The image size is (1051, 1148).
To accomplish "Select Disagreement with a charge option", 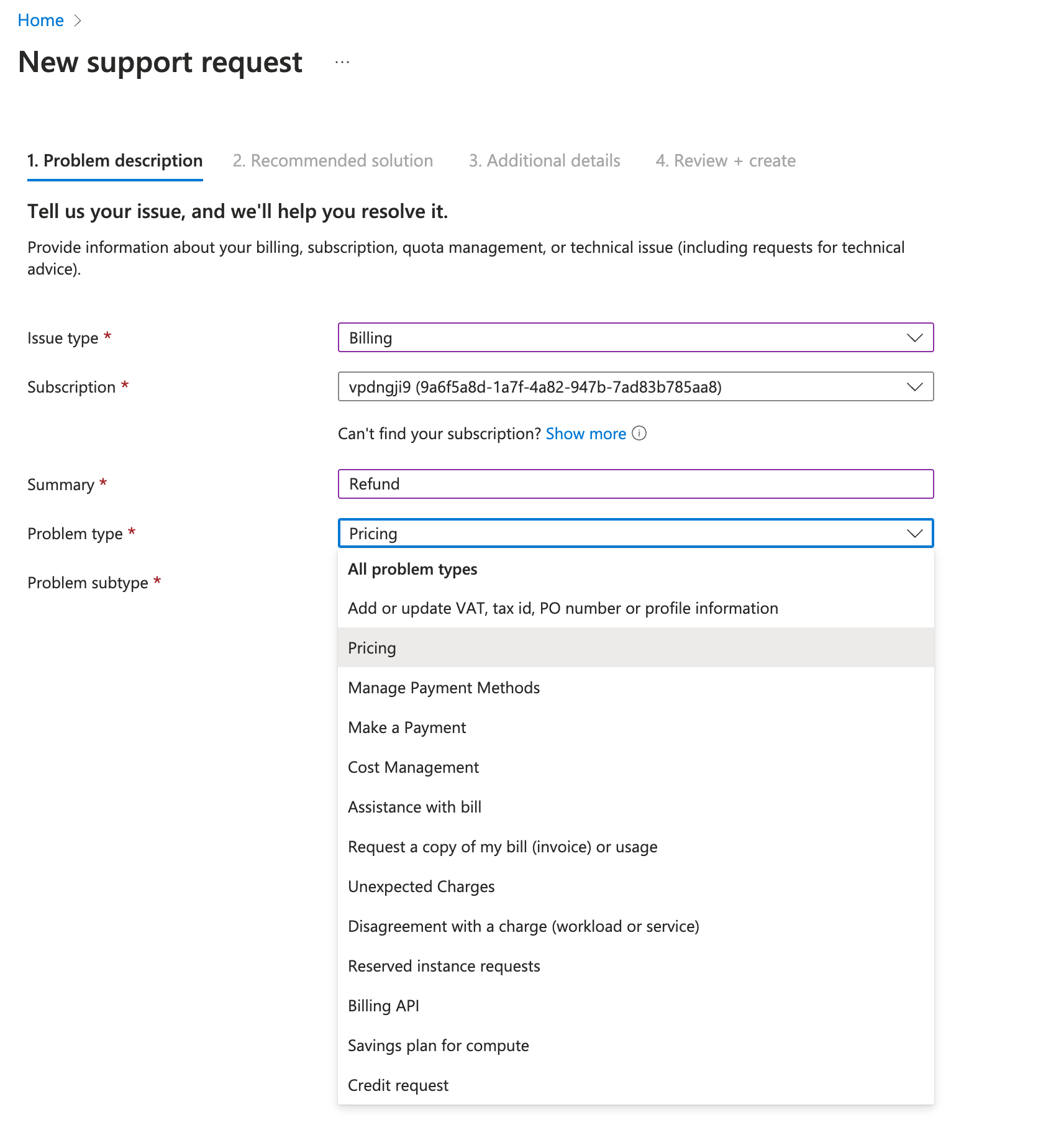I will pos(635,926).
